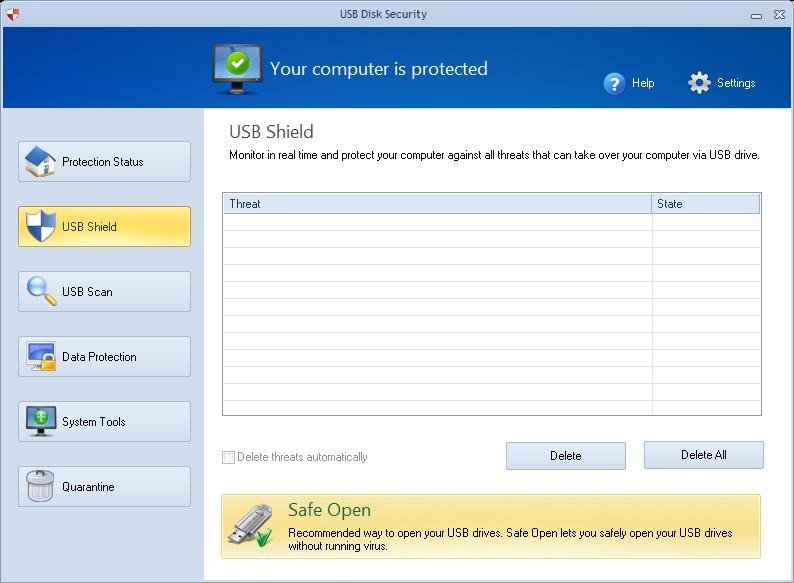The height and width of the screenshot is (583, 794).
Task: Click the Data Protection lock icon
Action: [41, 357]
